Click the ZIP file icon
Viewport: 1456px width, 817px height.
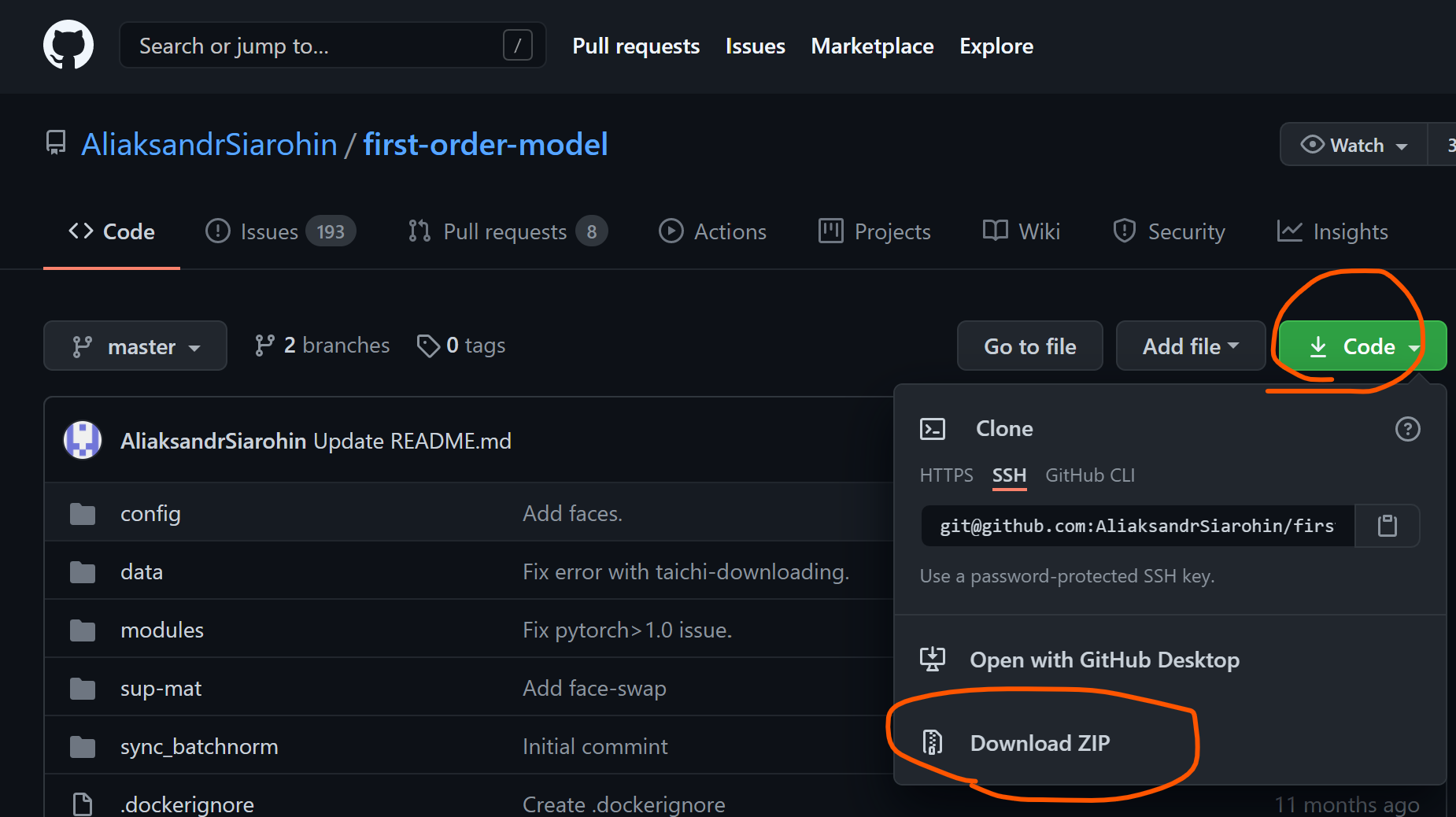tap(933, 742)
